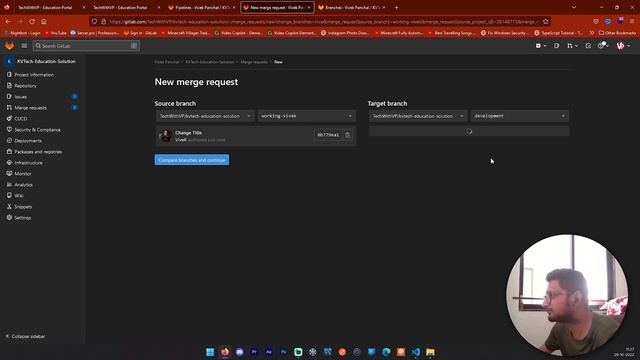Open merge requests dropdown in top navbar
This screenshot has width=640, height=360.
coord(572,46)
